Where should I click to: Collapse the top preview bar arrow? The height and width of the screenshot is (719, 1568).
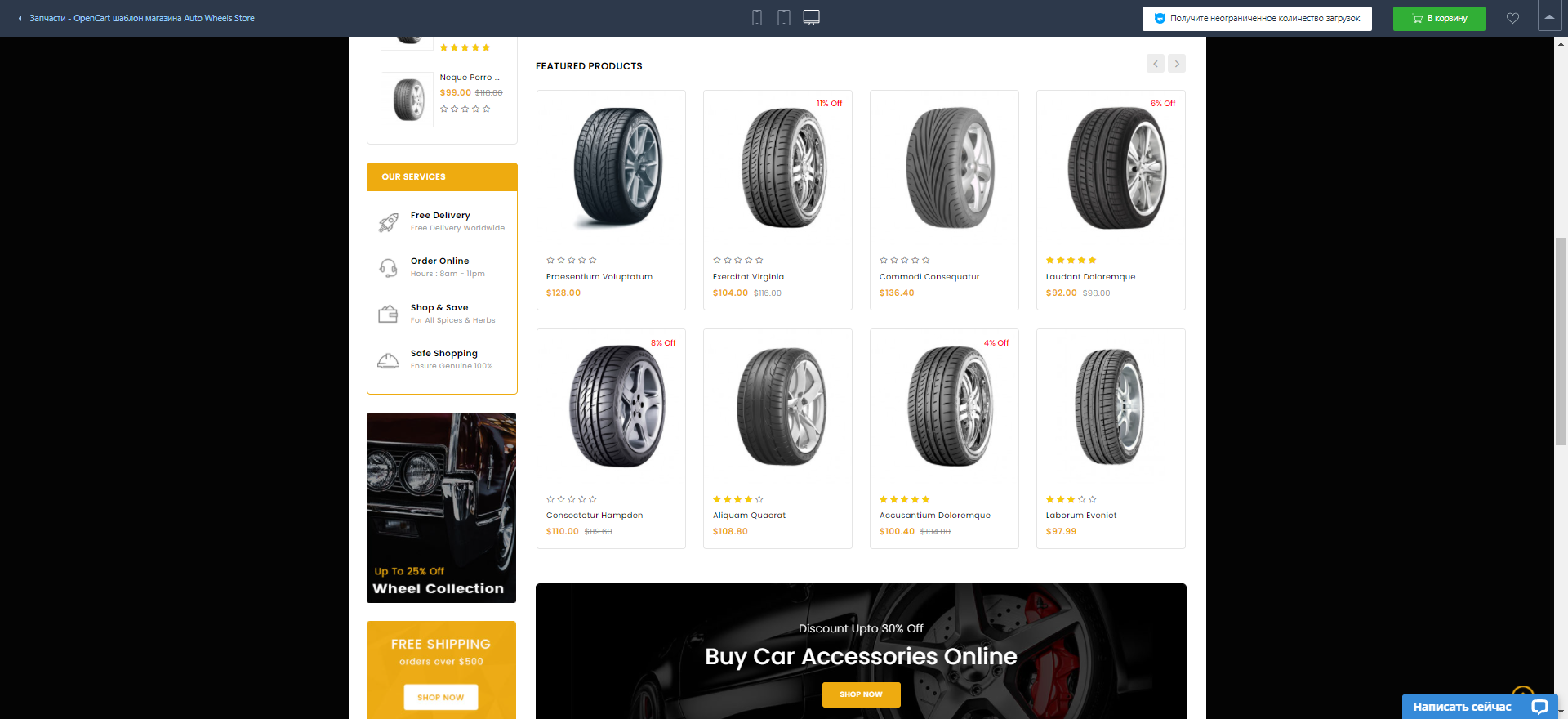(x=1549, y=17)
